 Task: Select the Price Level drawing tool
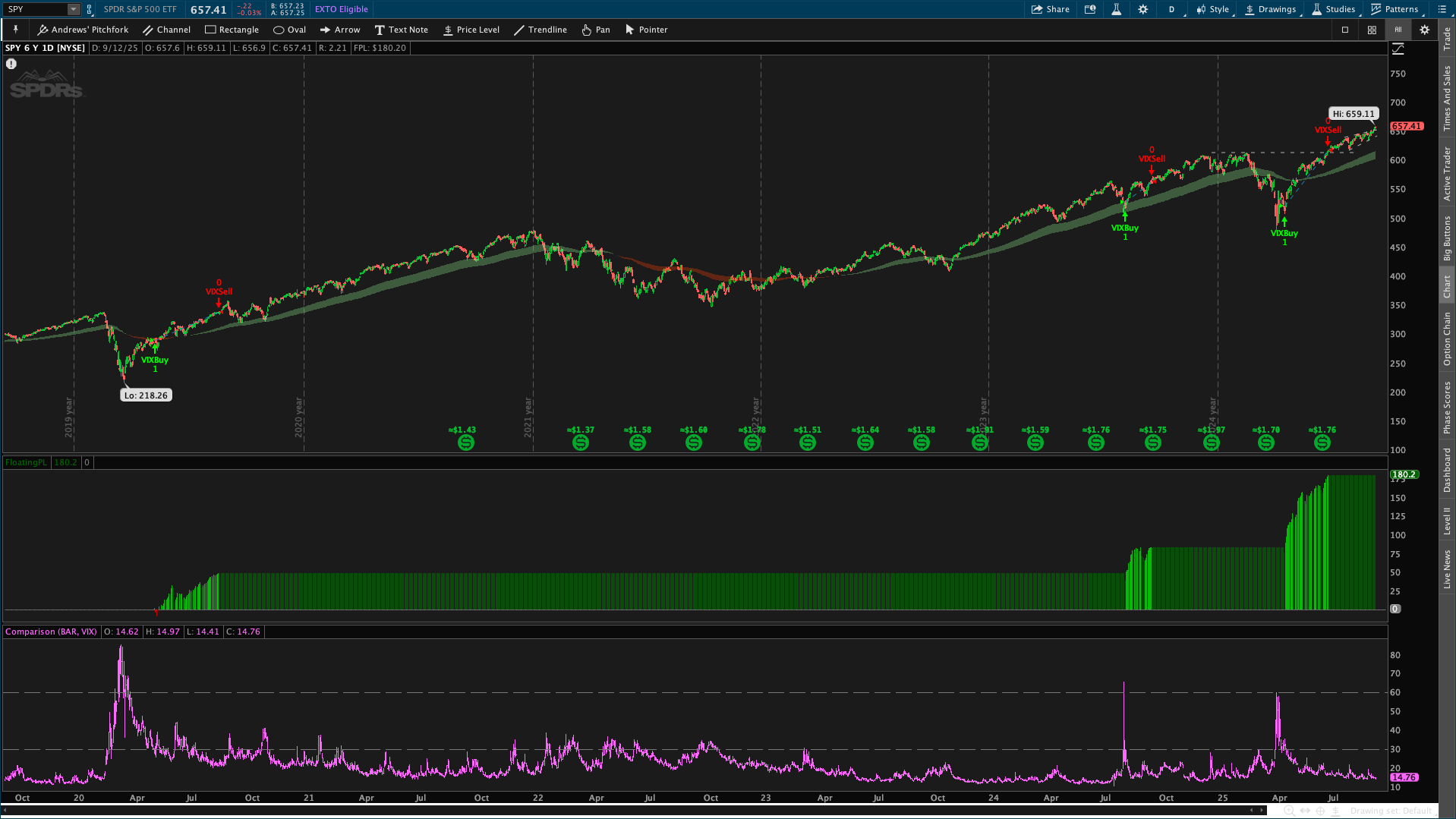pos(471,30)
